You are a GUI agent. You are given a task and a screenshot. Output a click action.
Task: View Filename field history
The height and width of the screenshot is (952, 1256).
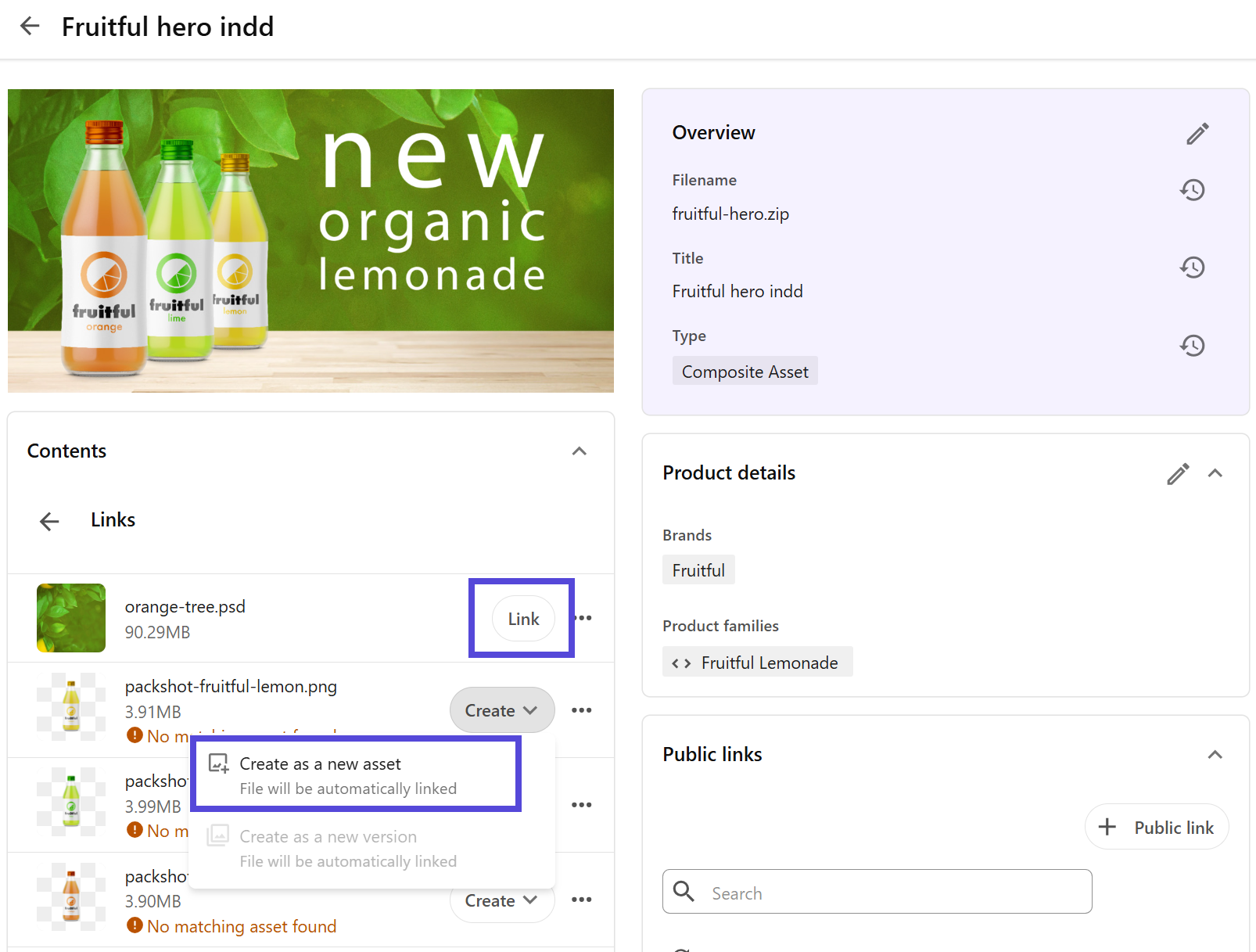(x=1193, y=190)
